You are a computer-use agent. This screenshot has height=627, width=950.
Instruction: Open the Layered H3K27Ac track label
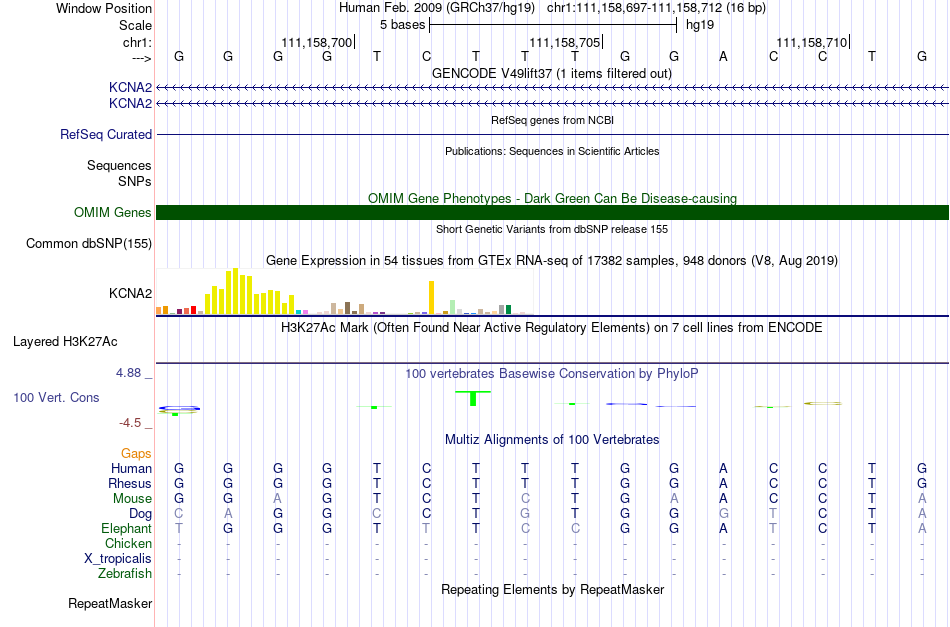[65, 342]
